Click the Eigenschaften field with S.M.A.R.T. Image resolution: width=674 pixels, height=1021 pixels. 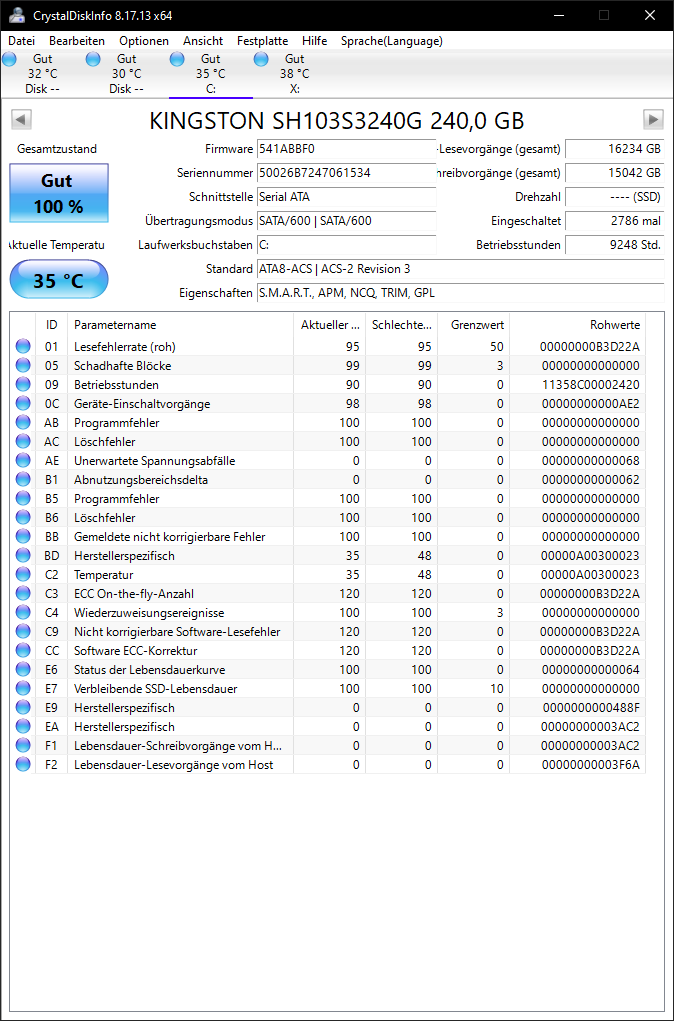(460, 293)
